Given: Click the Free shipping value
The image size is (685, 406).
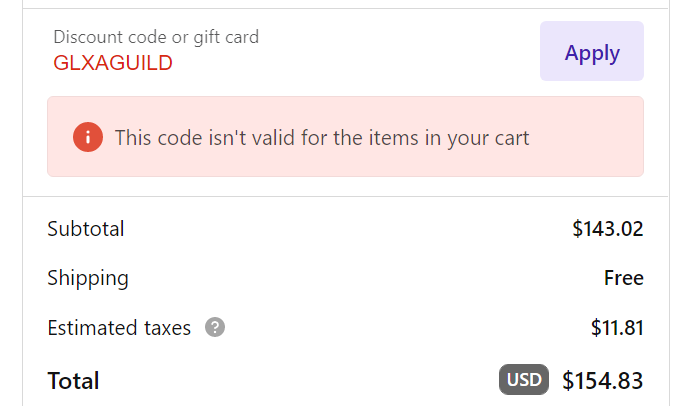Looking at the screenshot, I should 623,278.
